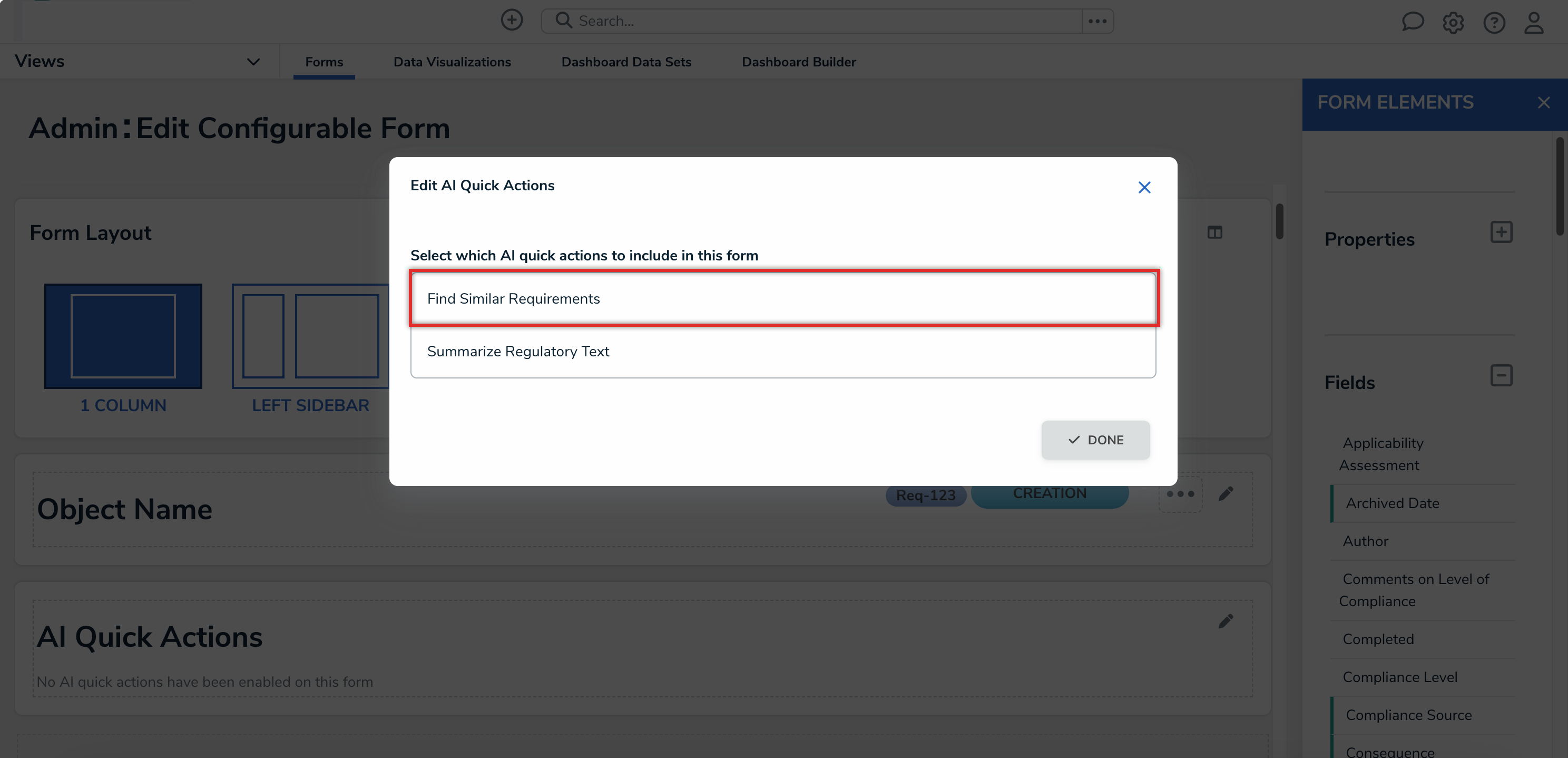Click the help question mark icon
The height and width of the screenshot is (758, 1568).
coord(1494,23)
